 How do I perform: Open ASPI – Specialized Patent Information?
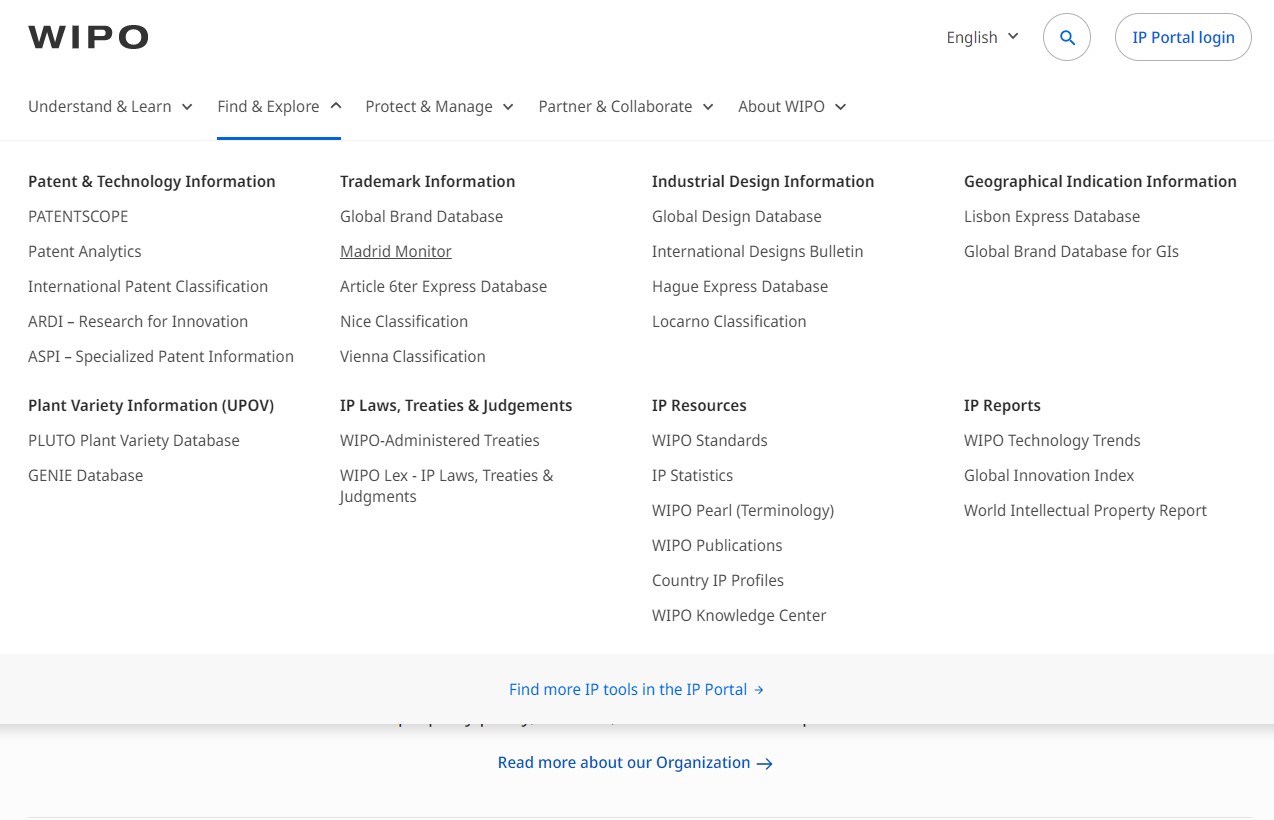pyautogui.click(x=161, y=357)
